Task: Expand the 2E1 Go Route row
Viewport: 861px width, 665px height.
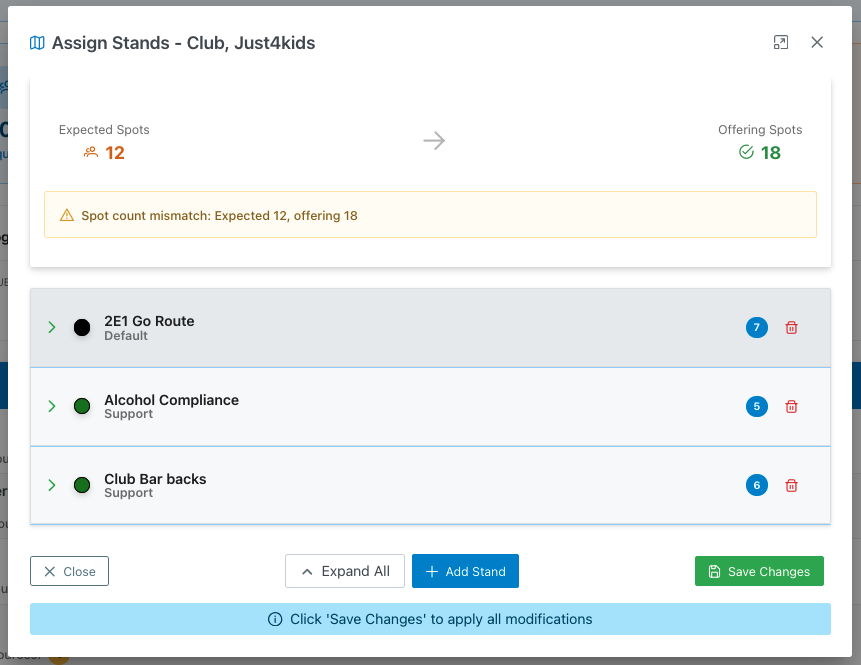Action: coord(52,328)
